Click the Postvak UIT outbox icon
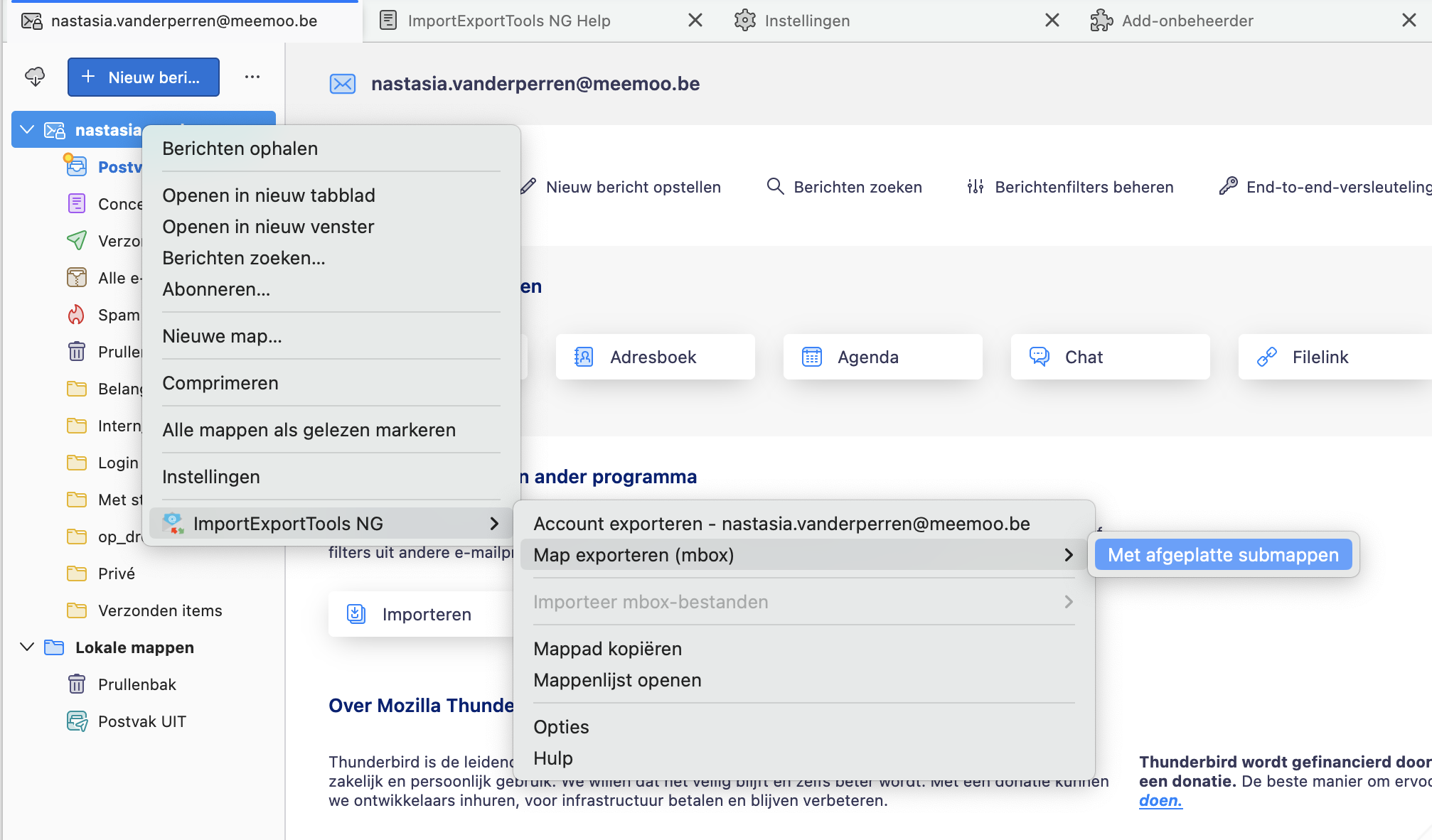This screenshot has height=840, width=1432. coord(77,721)
